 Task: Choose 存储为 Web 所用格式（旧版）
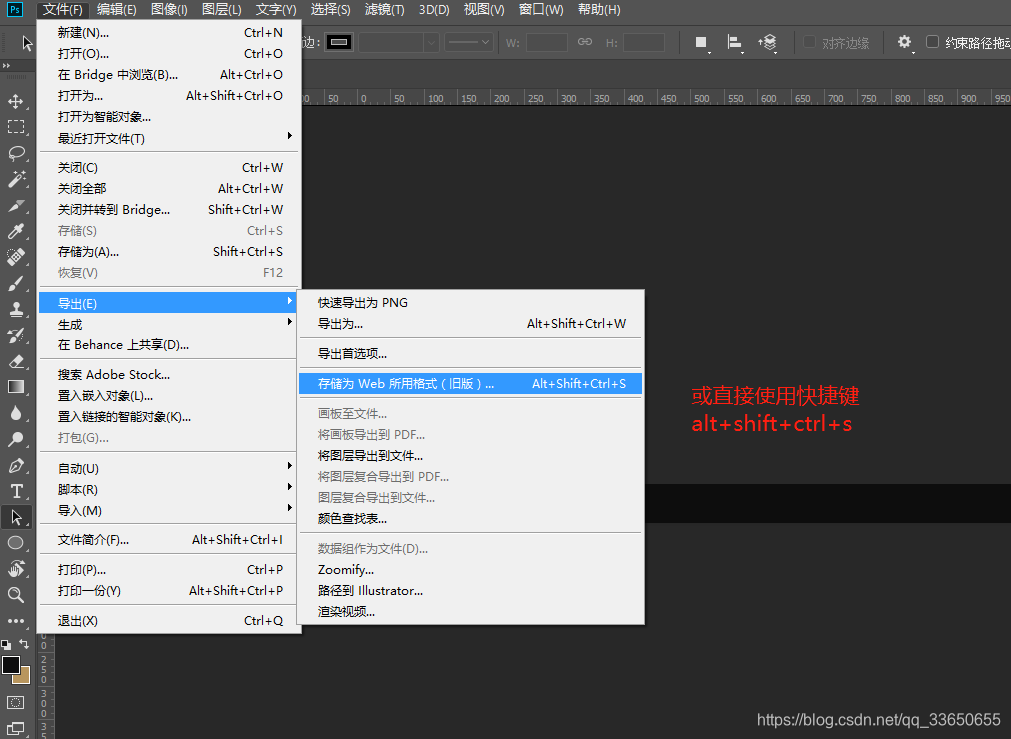point(471,384)
